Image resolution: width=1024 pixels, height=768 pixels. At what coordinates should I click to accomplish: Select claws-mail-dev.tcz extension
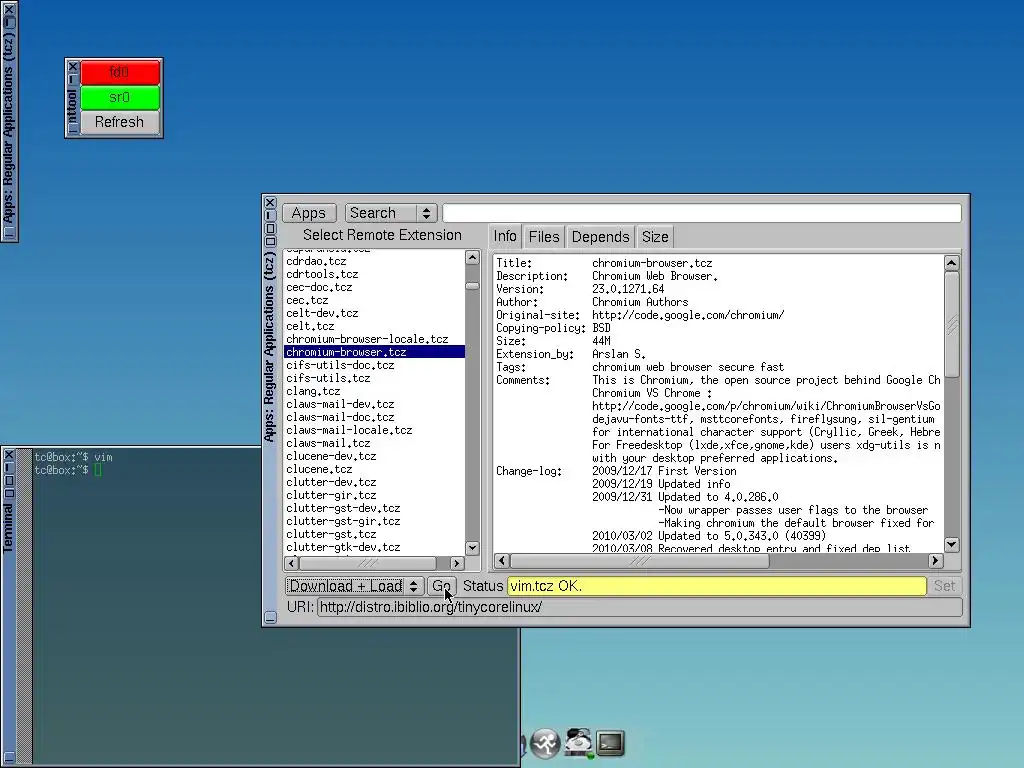point(374,404)
